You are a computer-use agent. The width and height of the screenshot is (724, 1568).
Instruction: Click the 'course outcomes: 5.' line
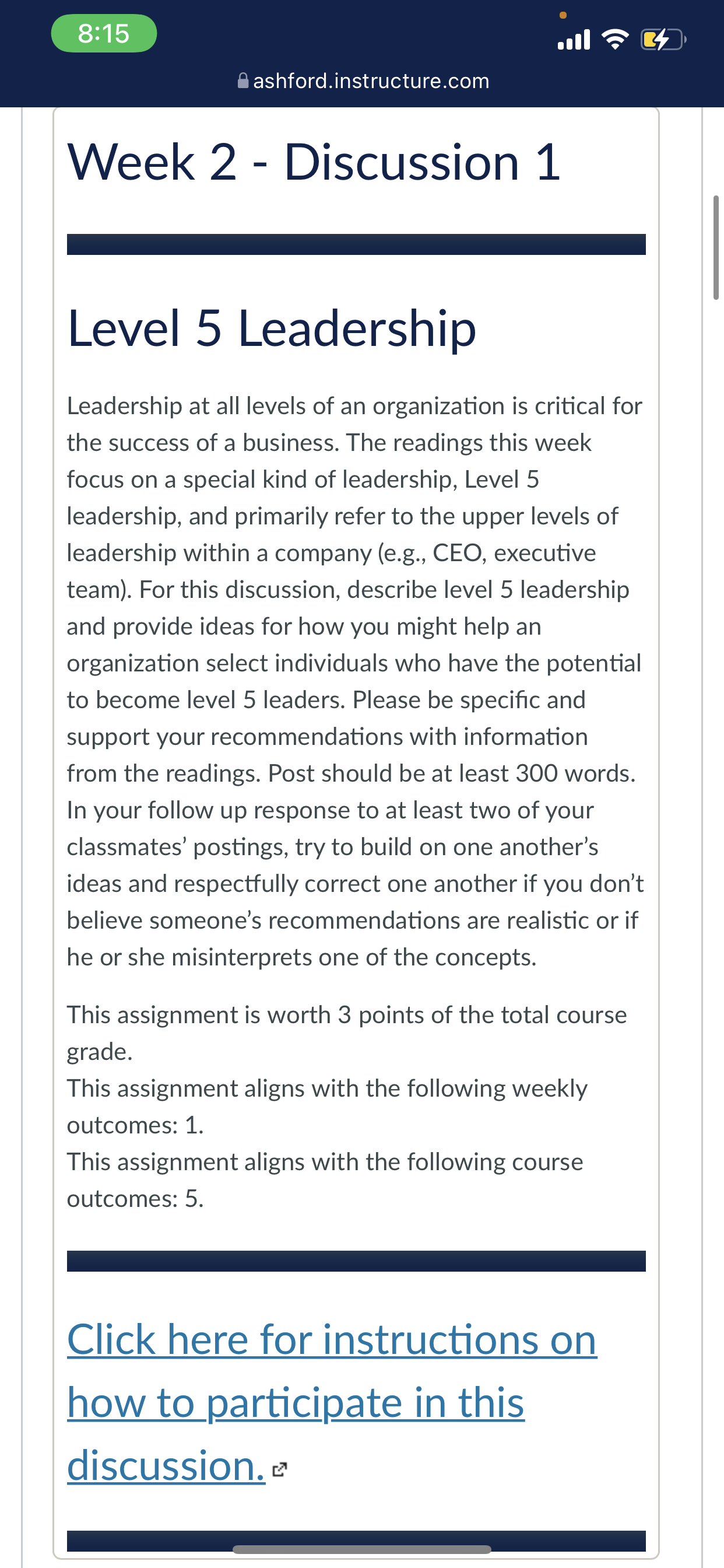click(x=325, y=1179)
